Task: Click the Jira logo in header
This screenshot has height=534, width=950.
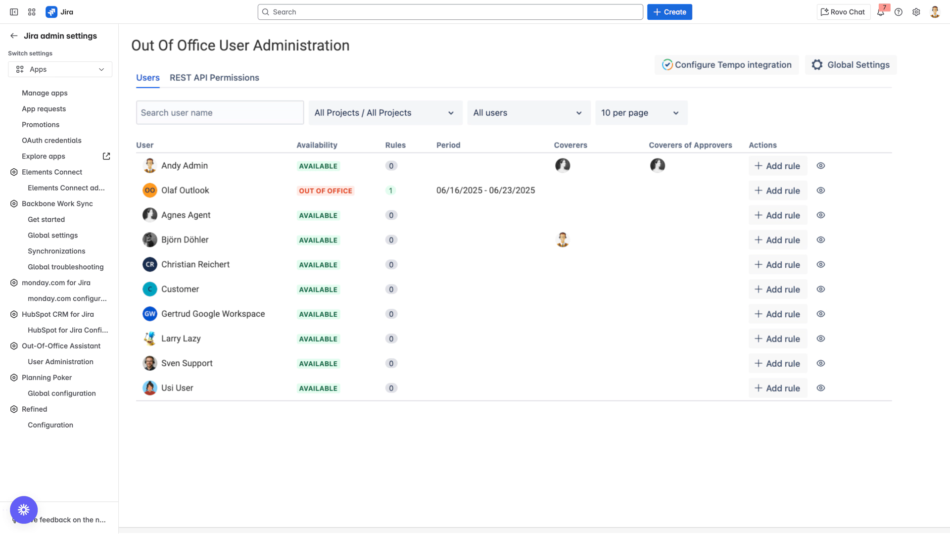Action: tap(52, 12)
